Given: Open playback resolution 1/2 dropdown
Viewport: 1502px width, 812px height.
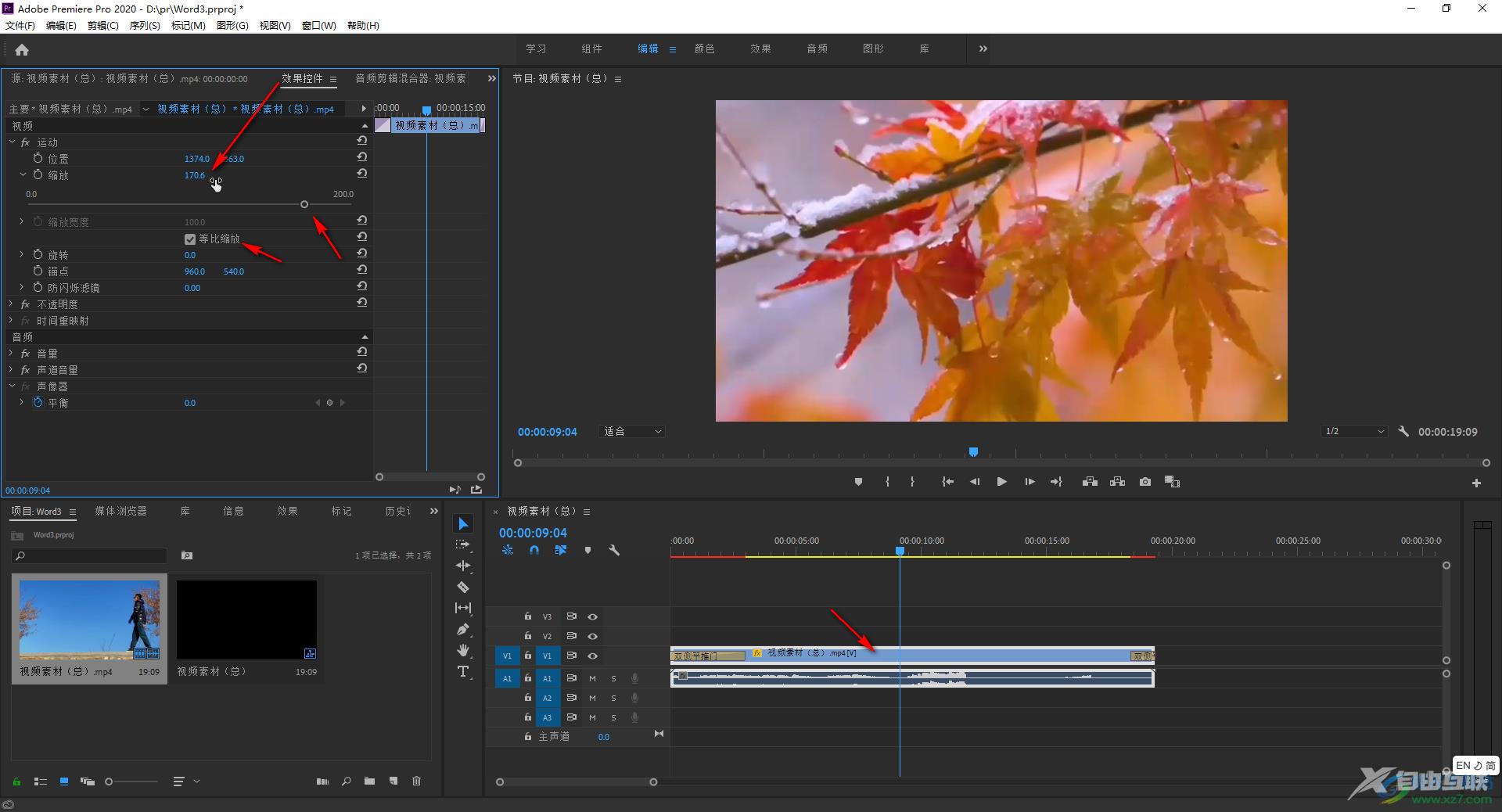Looking at the screenshot, I should click(x=1354, y=431).
